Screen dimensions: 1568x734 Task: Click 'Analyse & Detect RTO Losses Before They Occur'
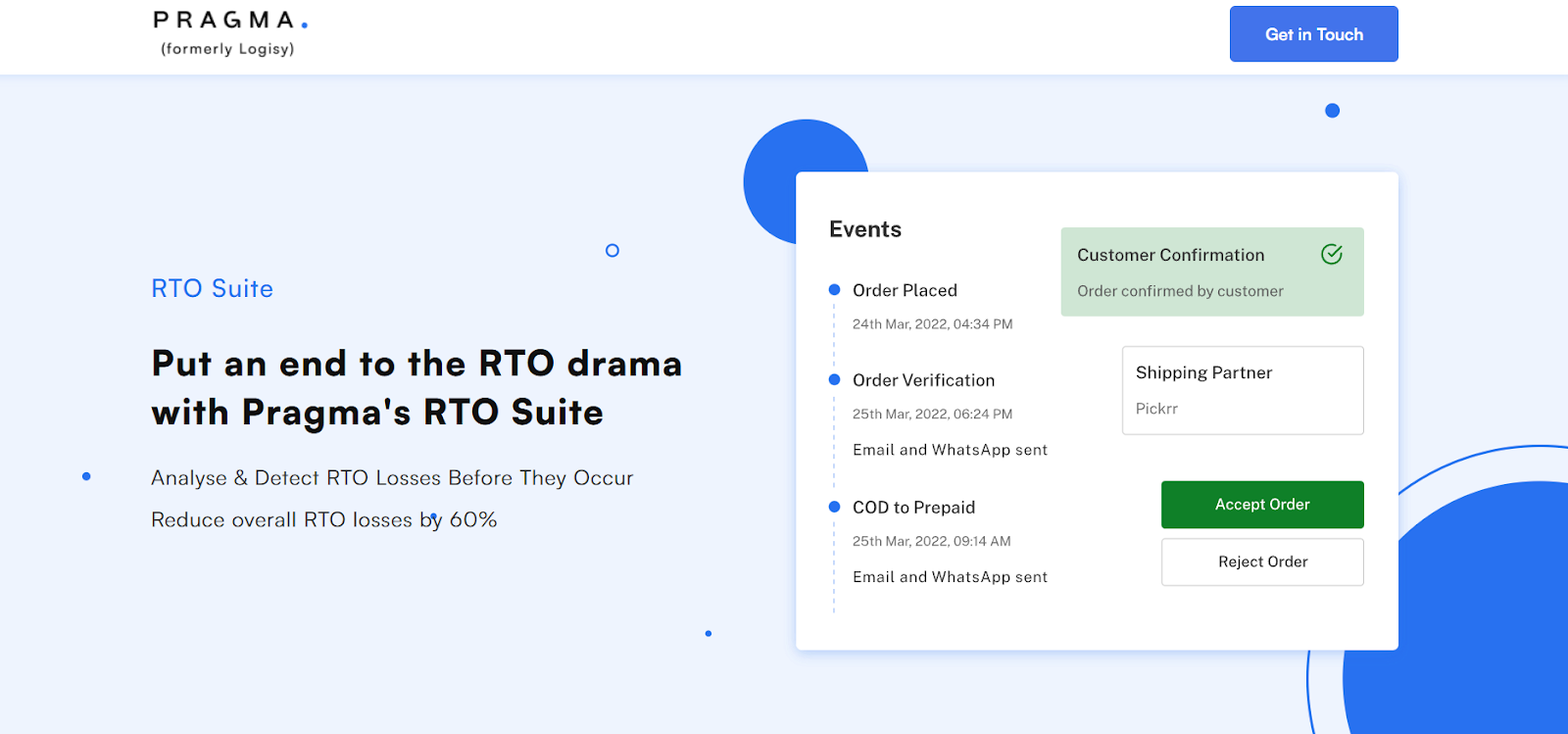coord(392,478)
